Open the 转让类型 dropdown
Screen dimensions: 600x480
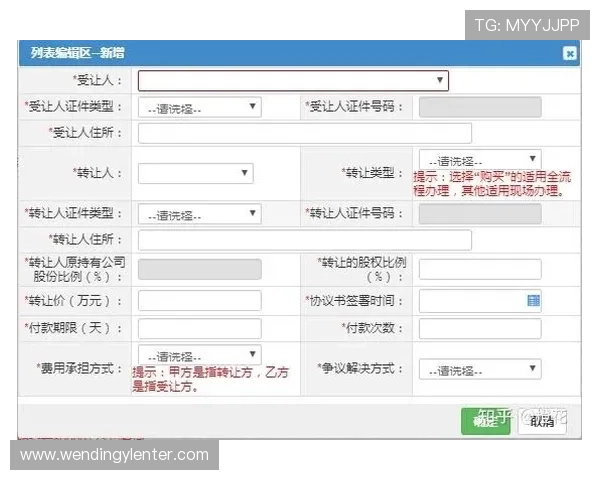point(480,160)
